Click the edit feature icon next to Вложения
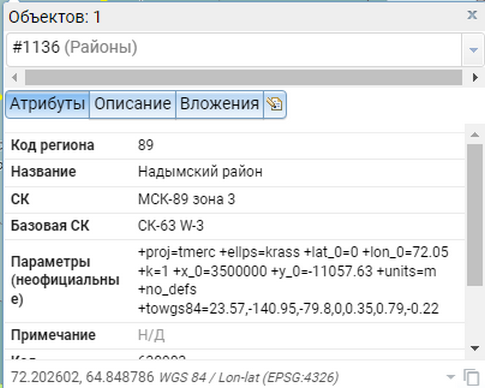The width and height of the screenshot is (485, 388). point(275,104)
